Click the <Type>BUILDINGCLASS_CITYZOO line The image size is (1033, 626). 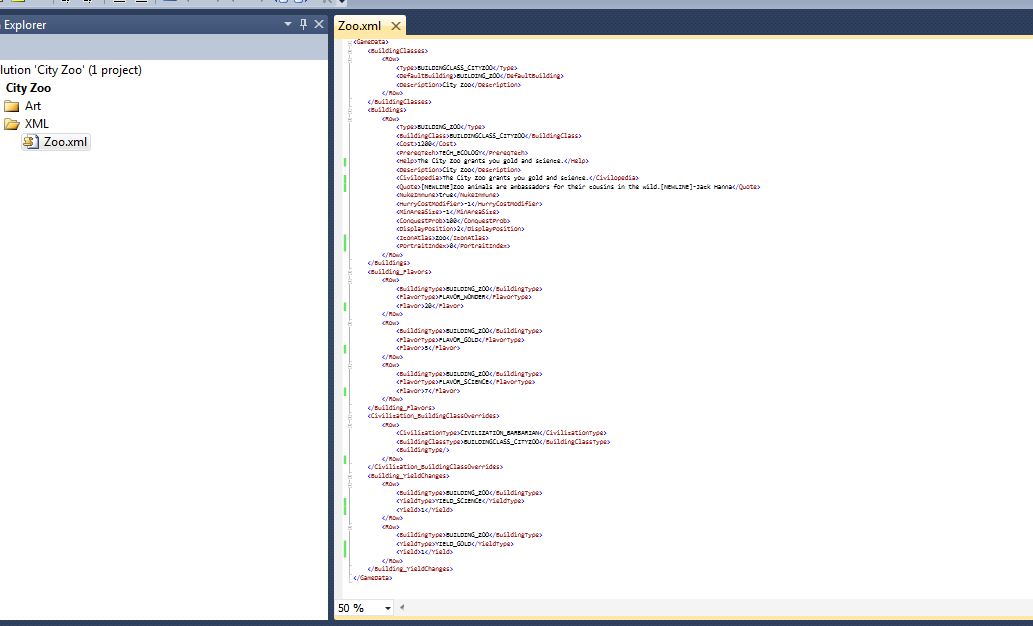coord(457,68)
